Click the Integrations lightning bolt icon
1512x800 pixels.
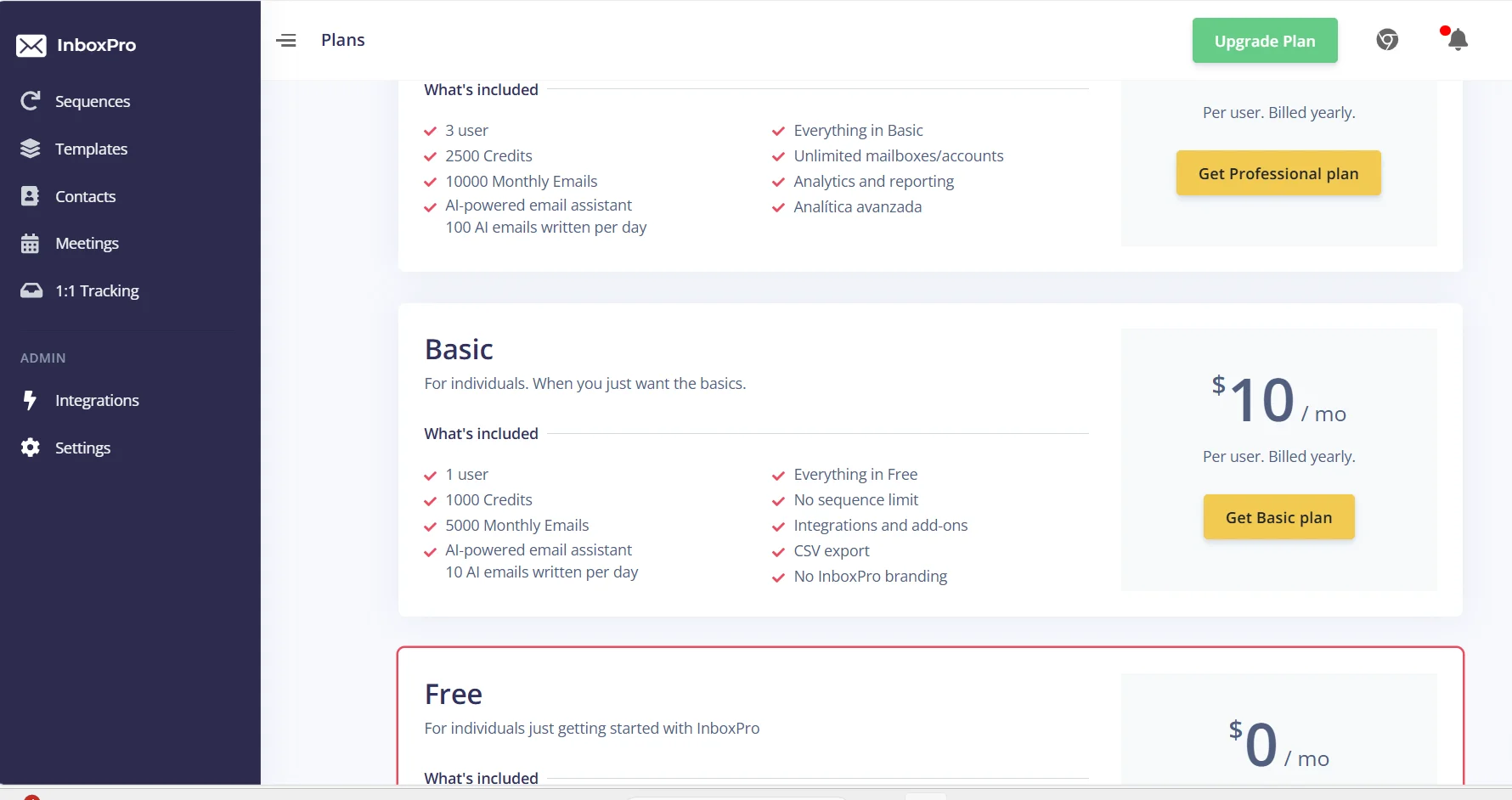pos(31,400)
